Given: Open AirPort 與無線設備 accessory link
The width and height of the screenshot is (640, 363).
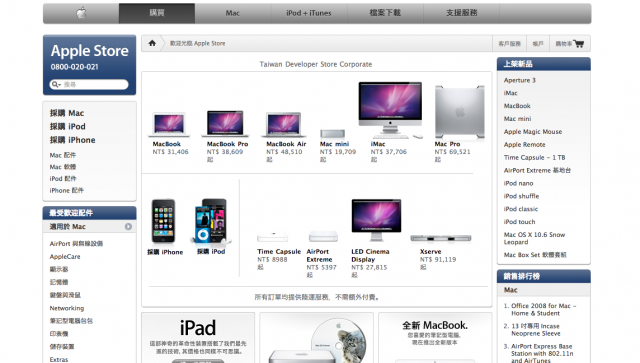Looking at the screenshot, I should [x=76, y=244].
